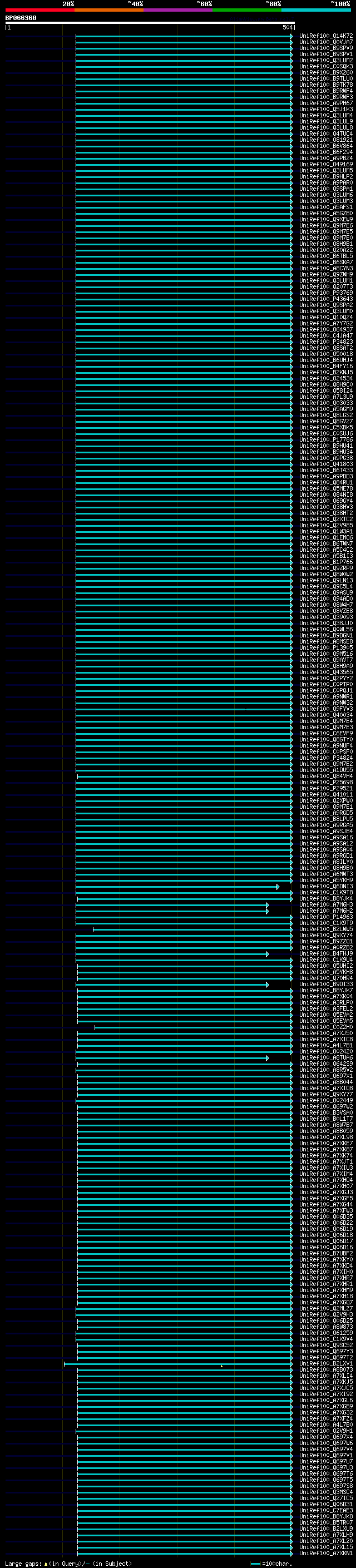Select hit UniRef100_B2LWW5
Image resolution: width=356 pixels, height=1568 pixels.
point(326,929)
